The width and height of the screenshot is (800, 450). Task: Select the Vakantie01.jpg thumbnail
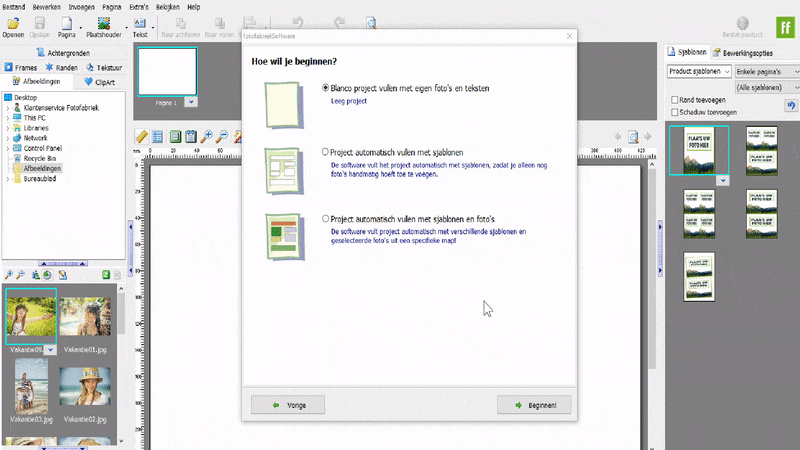83,318
